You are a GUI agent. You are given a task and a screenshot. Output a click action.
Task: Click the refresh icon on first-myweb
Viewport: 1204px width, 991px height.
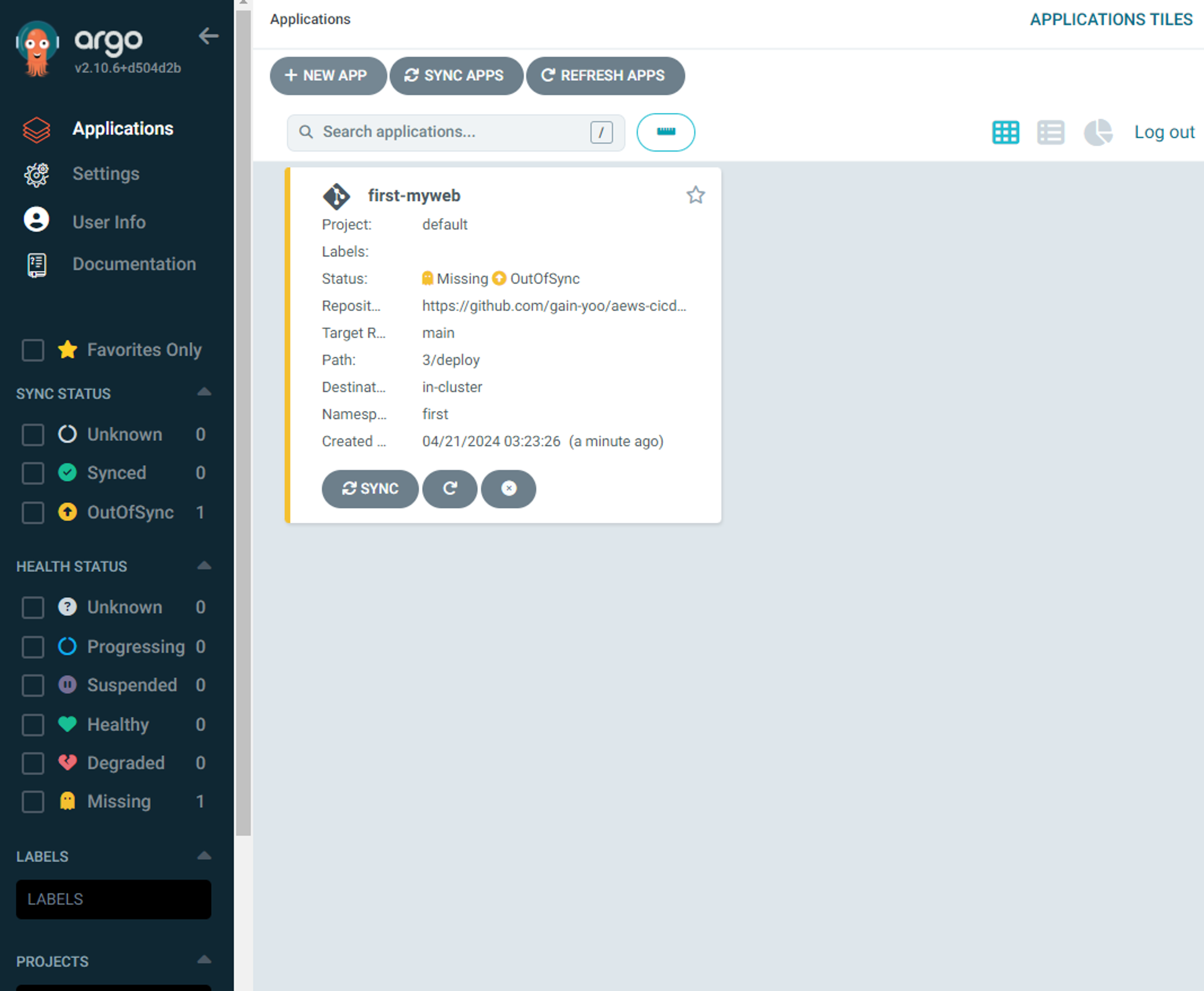(x=450, y=489)
